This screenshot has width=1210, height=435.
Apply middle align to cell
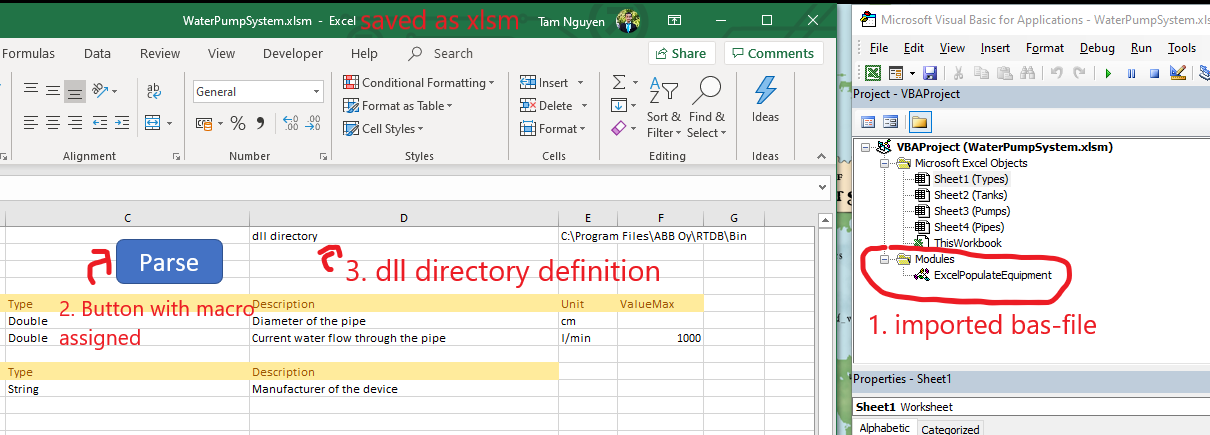[53, 91]
